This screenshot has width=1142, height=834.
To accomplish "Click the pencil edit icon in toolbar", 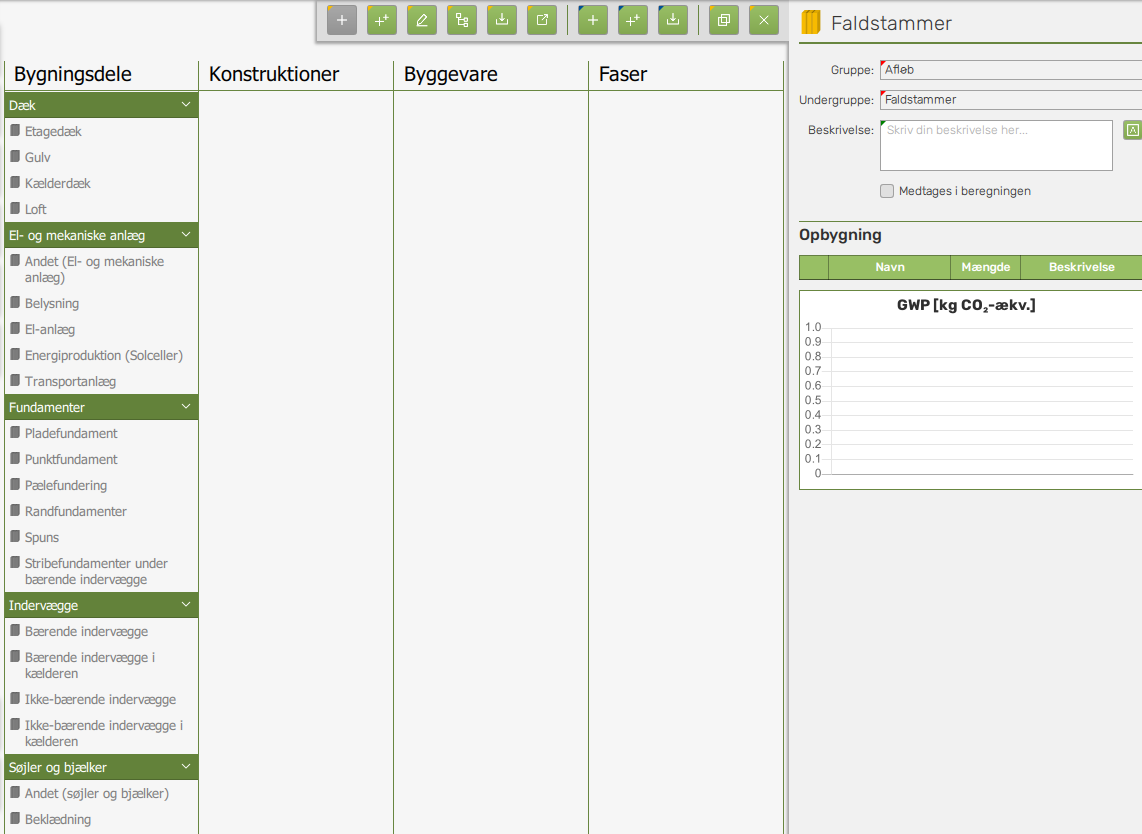I will 422,20.
